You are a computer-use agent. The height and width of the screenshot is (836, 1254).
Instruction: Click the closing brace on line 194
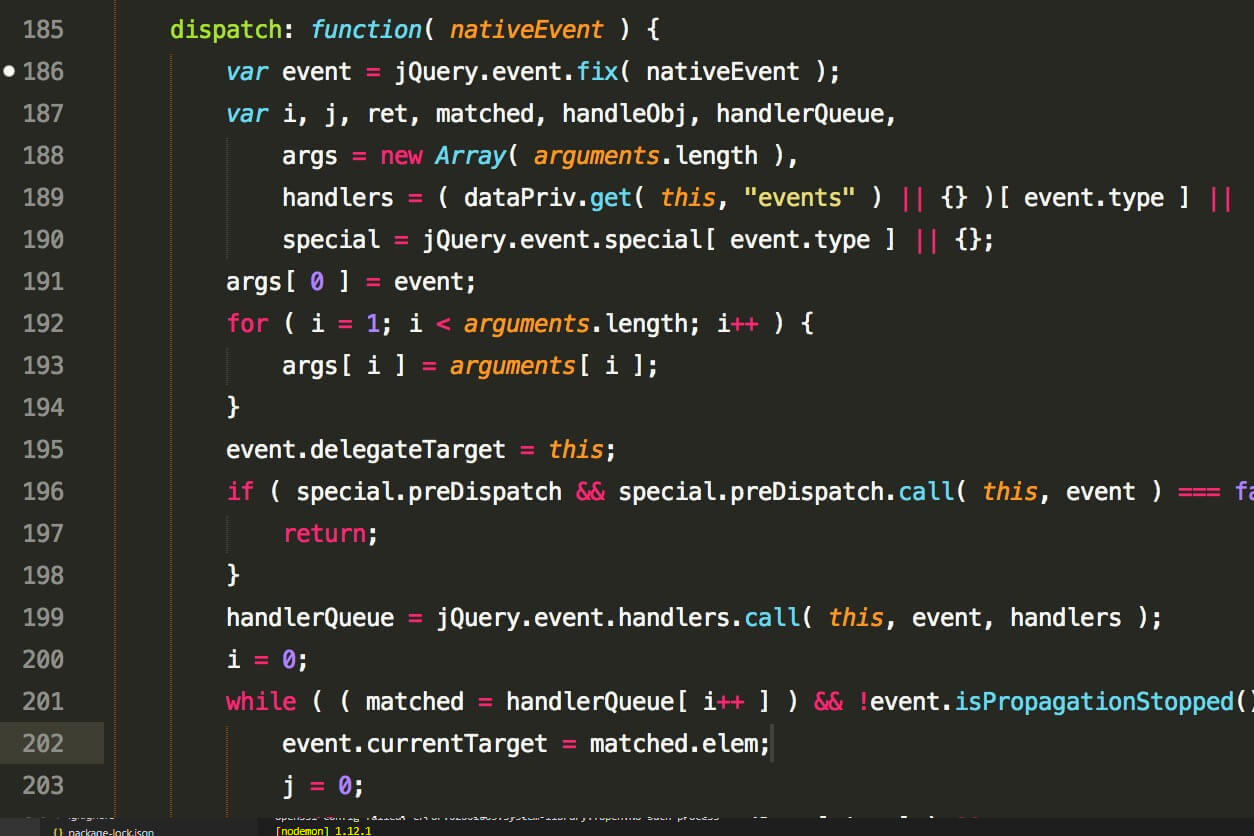point(233,408)
